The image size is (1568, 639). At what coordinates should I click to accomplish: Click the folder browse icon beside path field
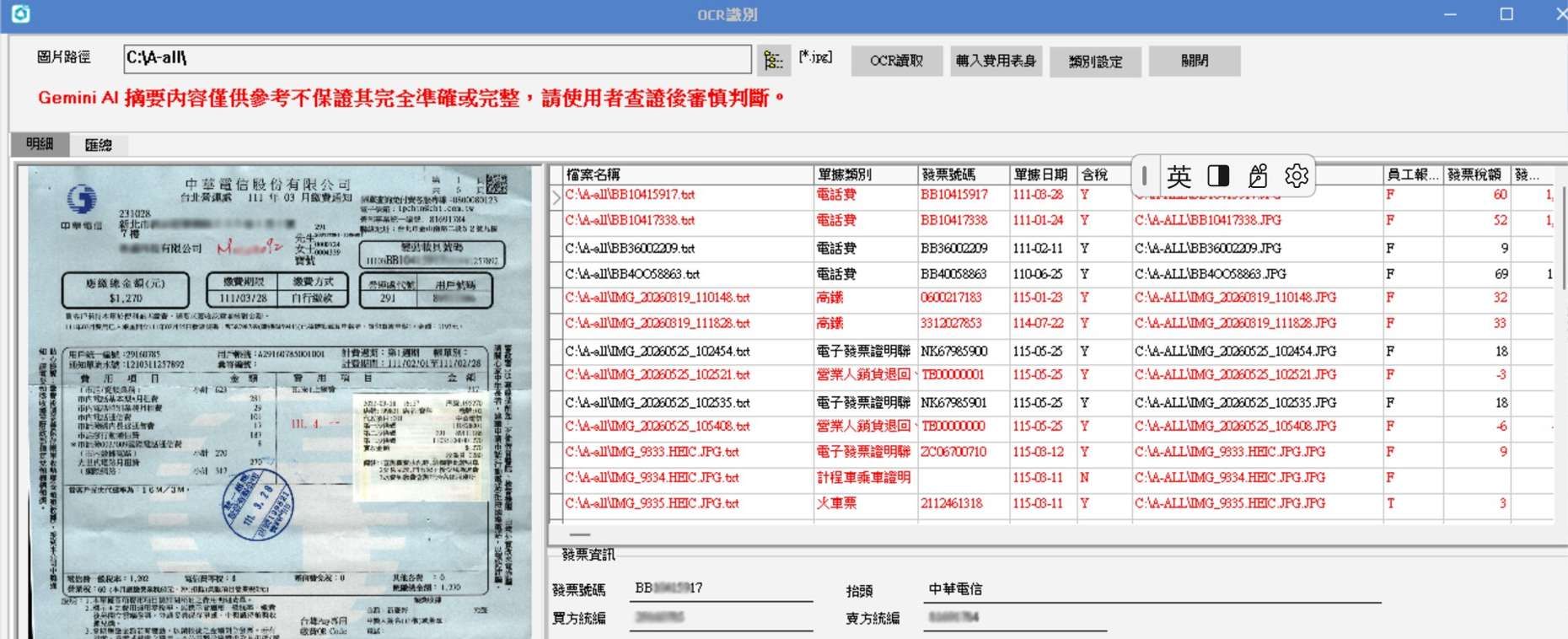[x=773, y=60]
